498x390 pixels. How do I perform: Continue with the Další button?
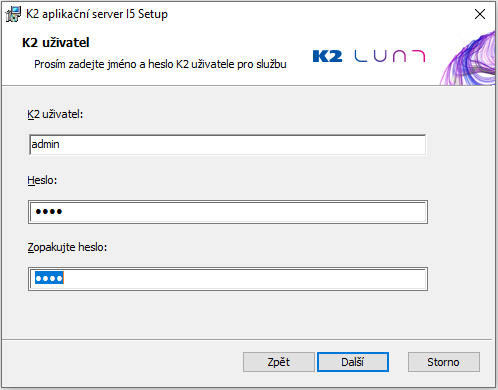click(x=353, y=362)
